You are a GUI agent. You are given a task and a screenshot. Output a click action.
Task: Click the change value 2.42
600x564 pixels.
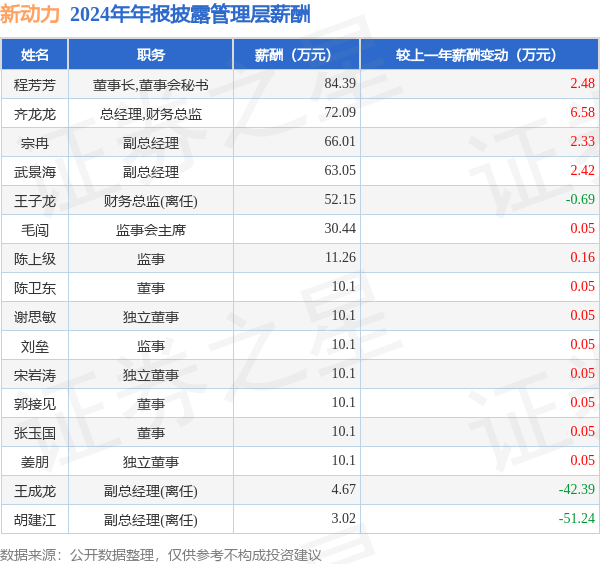[582, 170]
